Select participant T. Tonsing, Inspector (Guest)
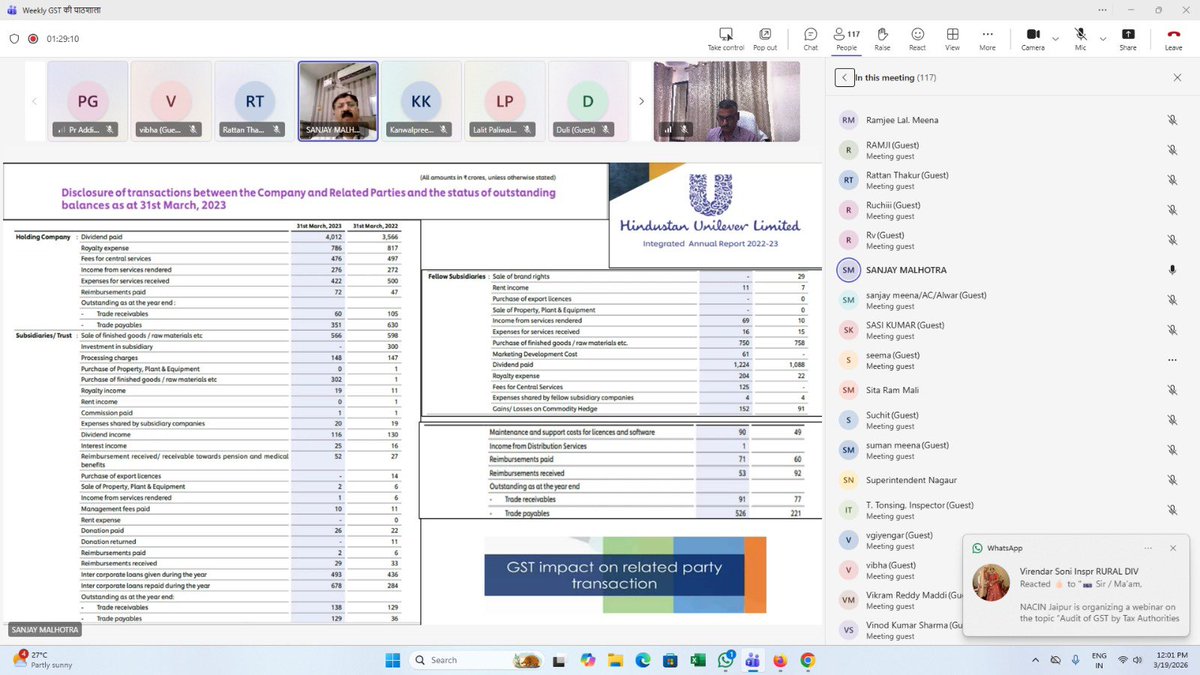Viewport: 1200px width, 675px height. coord(1010,510)
